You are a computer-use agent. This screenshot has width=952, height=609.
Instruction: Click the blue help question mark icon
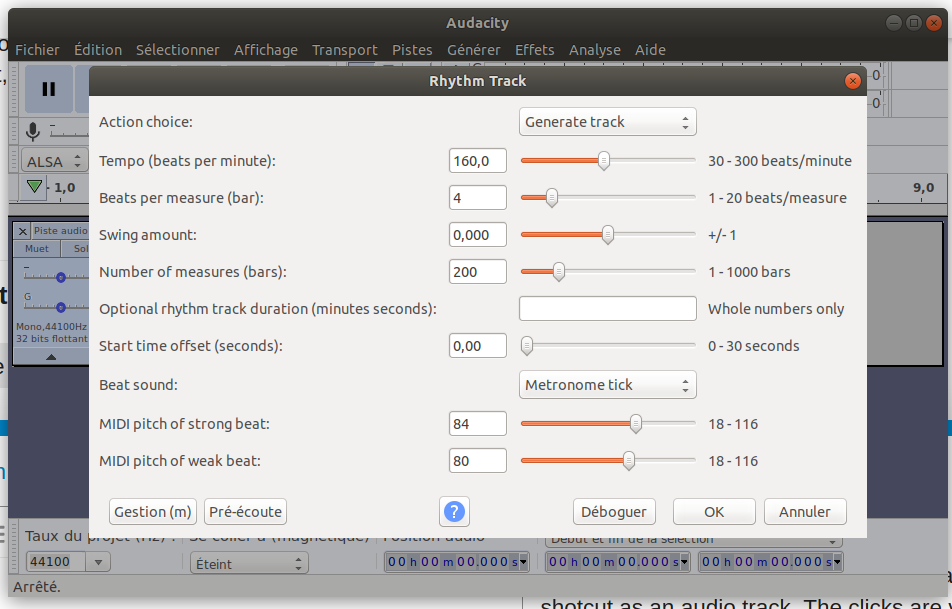(454, 512)
